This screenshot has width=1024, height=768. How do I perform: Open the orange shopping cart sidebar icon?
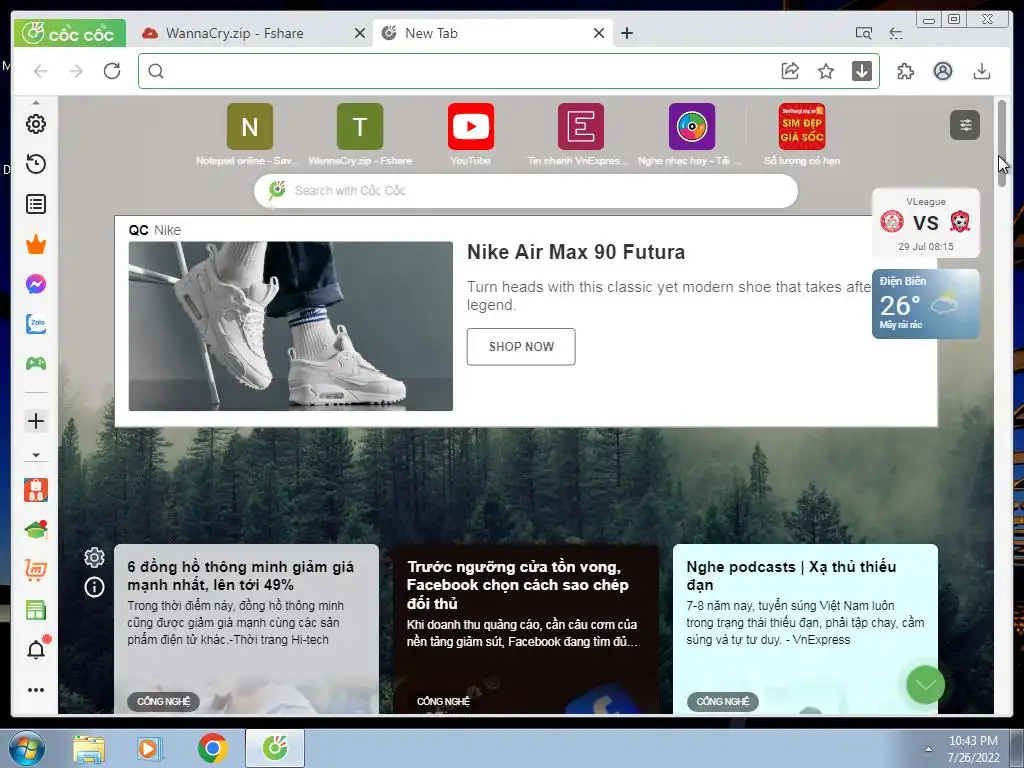tap(36, 570)
